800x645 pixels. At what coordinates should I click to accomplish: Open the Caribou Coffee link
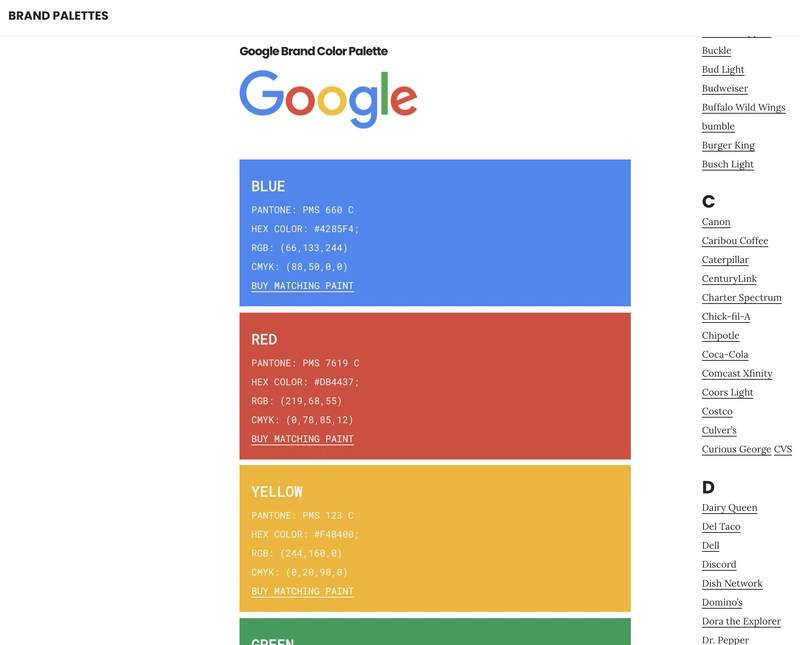tap(735, 241)
